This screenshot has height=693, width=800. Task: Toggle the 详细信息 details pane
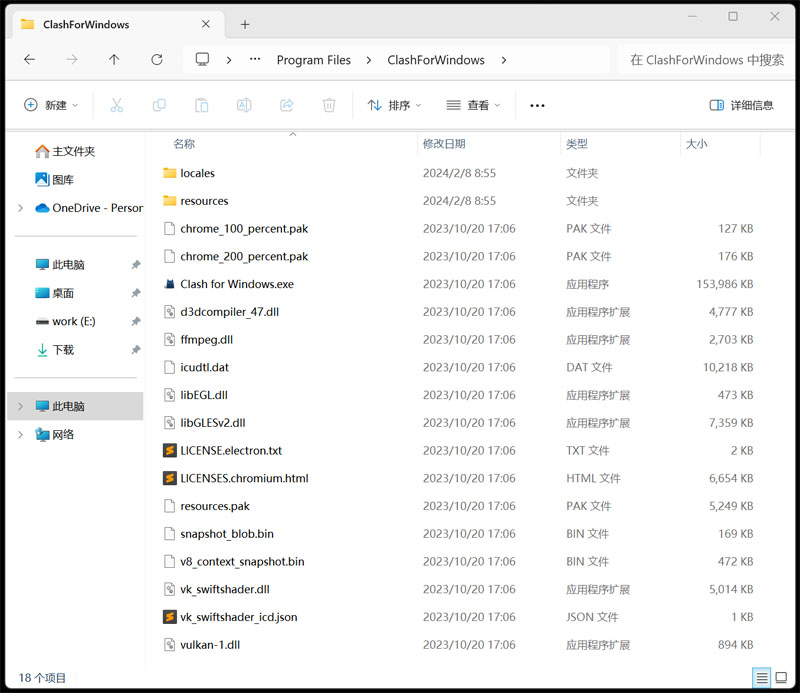(x=741, y=105)
